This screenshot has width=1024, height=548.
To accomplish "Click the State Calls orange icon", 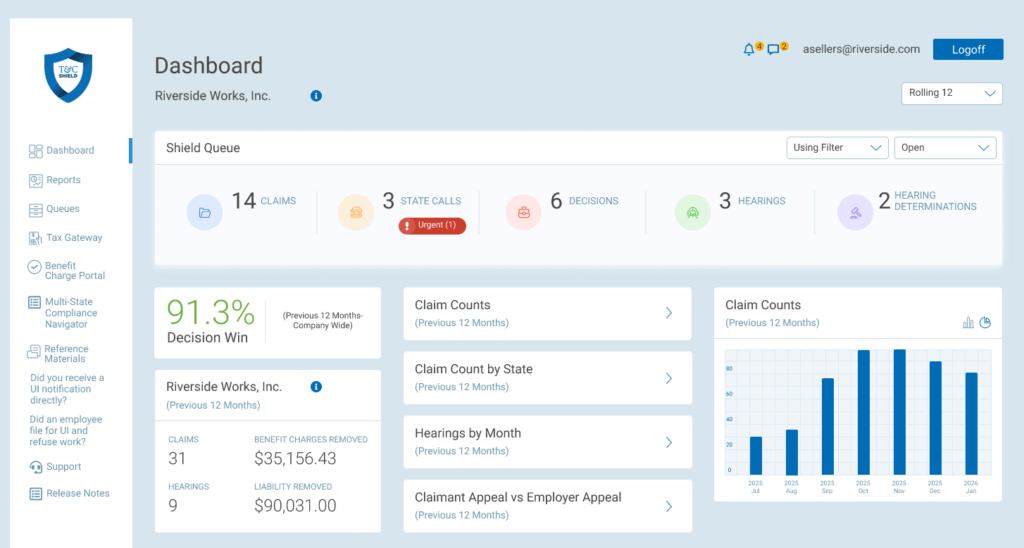I will tap(356, 212).
